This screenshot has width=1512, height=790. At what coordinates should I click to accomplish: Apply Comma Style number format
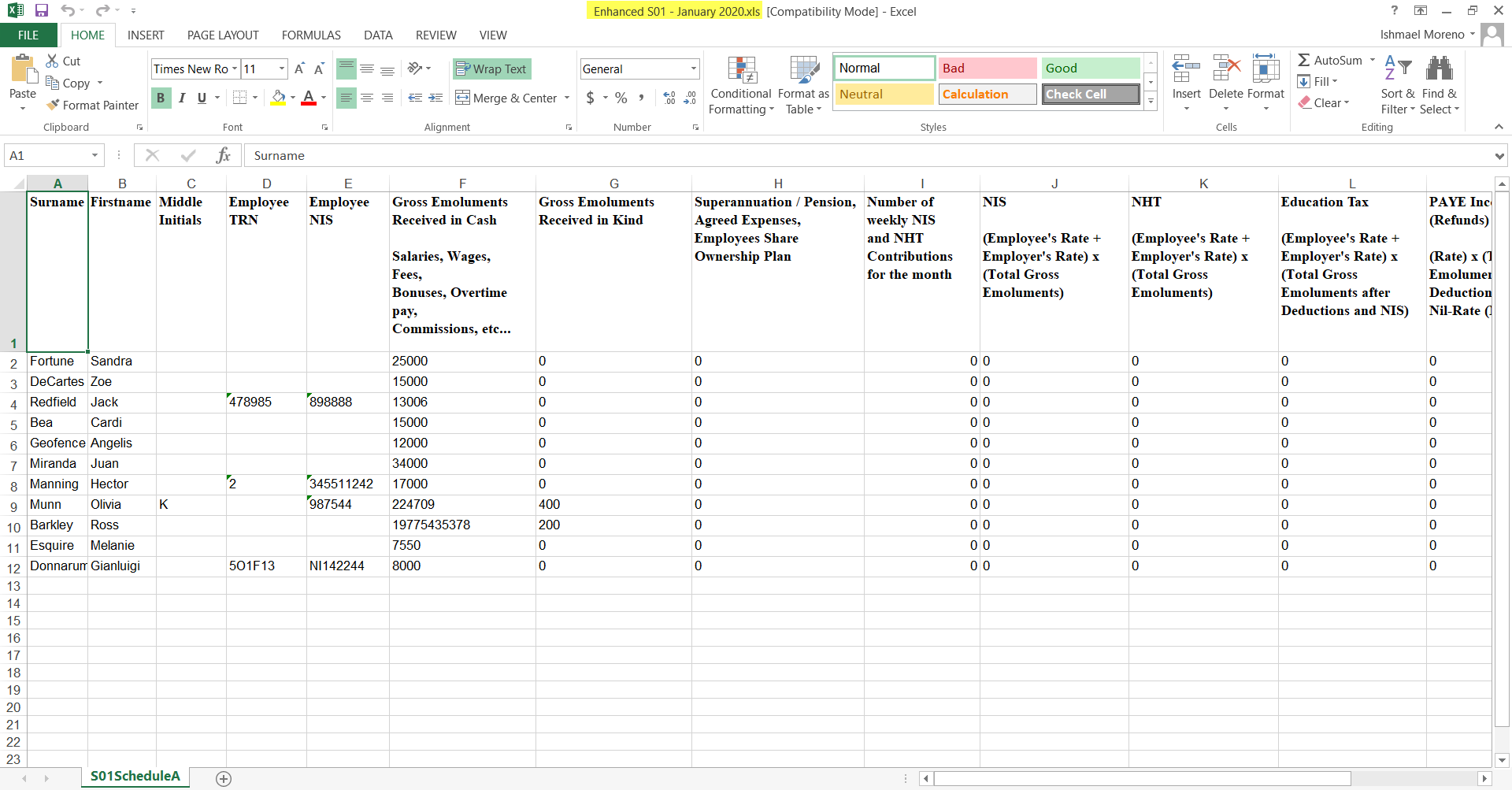click(642, 98)
